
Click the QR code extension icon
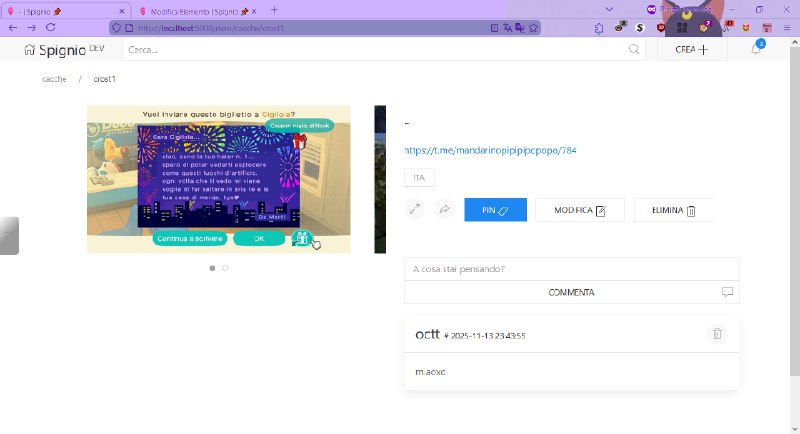[682, 28]
